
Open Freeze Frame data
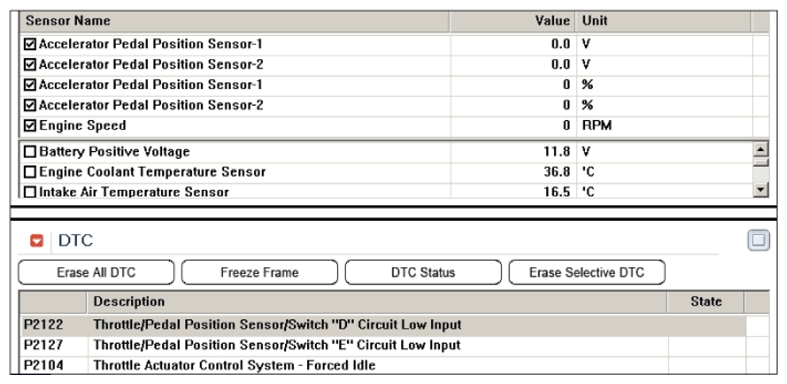pos(259,273)
